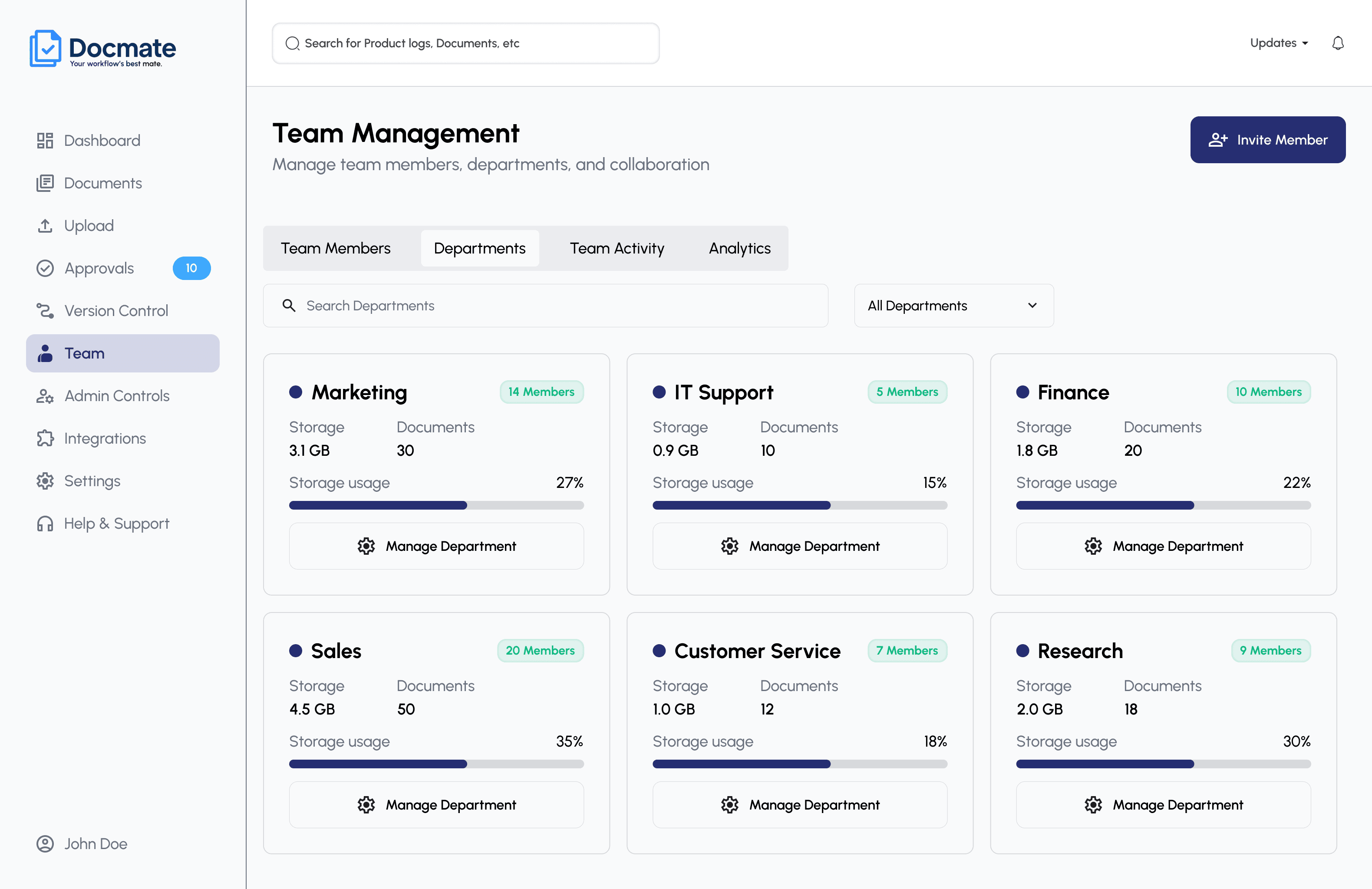
Task: Click the John Doe profile name
Action: 96,843
